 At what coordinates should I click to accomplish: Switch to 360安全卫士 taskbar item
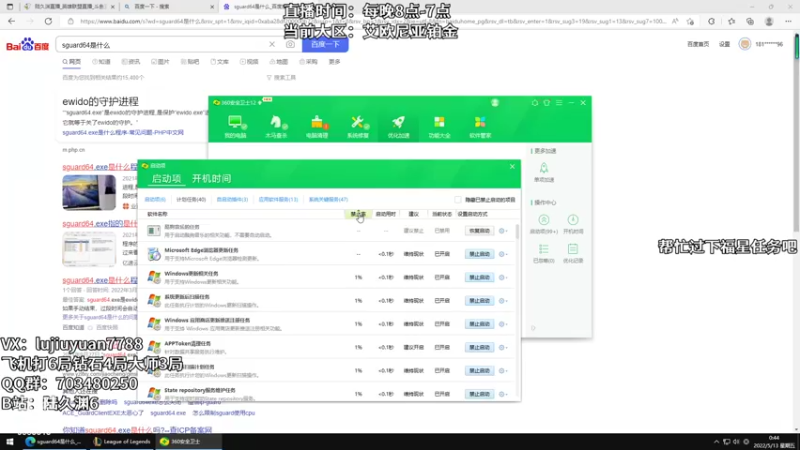point(189,442)
